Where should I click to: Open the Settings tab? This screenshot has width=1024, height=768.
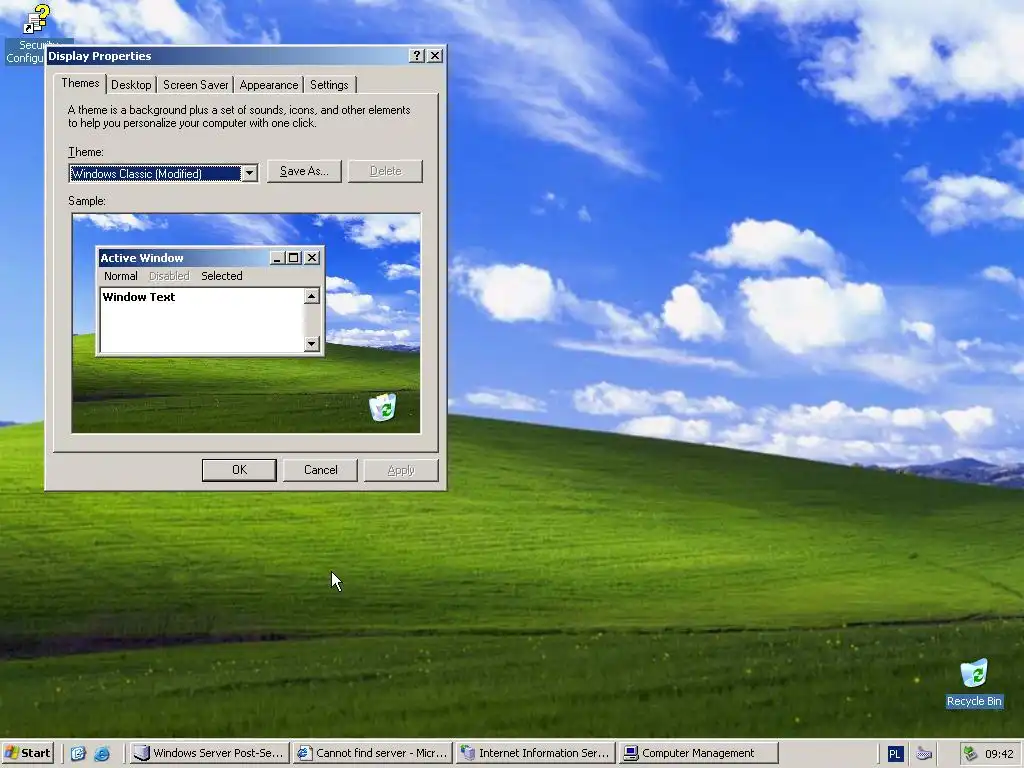(x=329, y=85)
